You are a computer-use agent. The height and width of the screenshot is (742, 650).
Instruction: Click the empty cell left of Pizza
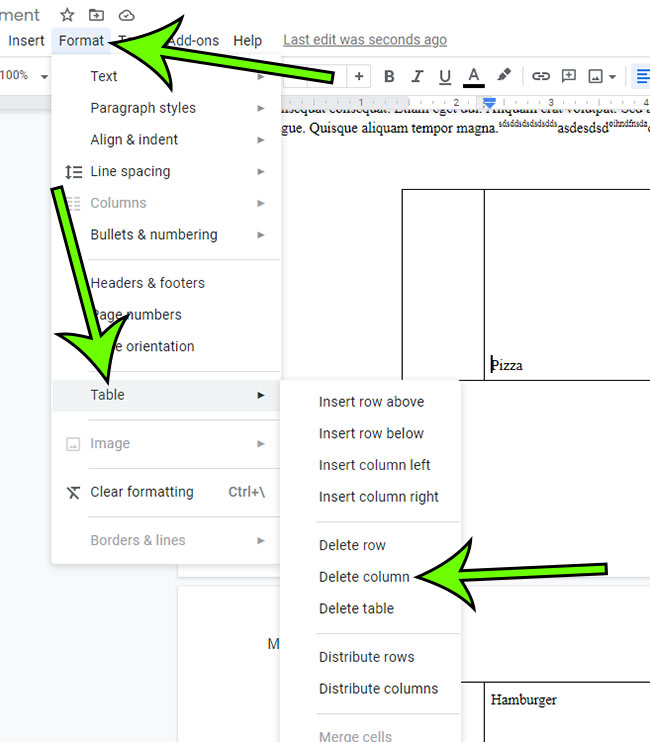tap(443, 284)
